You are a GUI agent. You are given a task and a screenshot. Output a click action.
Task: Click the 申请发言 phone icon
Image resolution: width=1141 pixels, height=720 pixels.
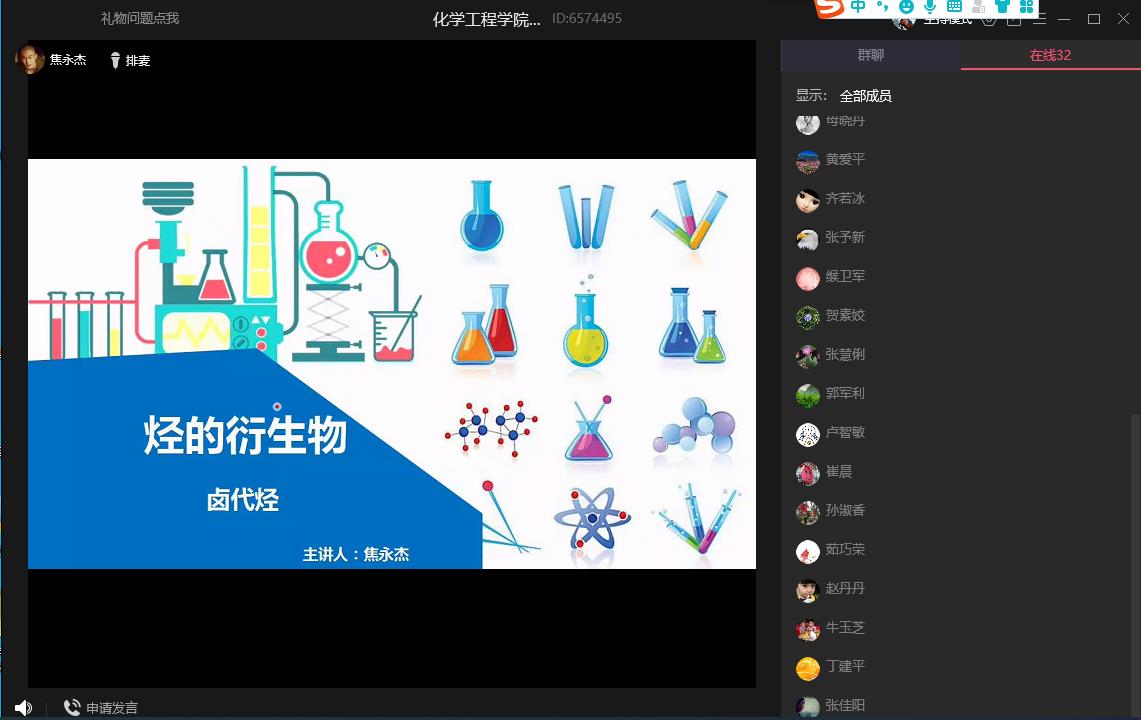(x=72, y=708)
